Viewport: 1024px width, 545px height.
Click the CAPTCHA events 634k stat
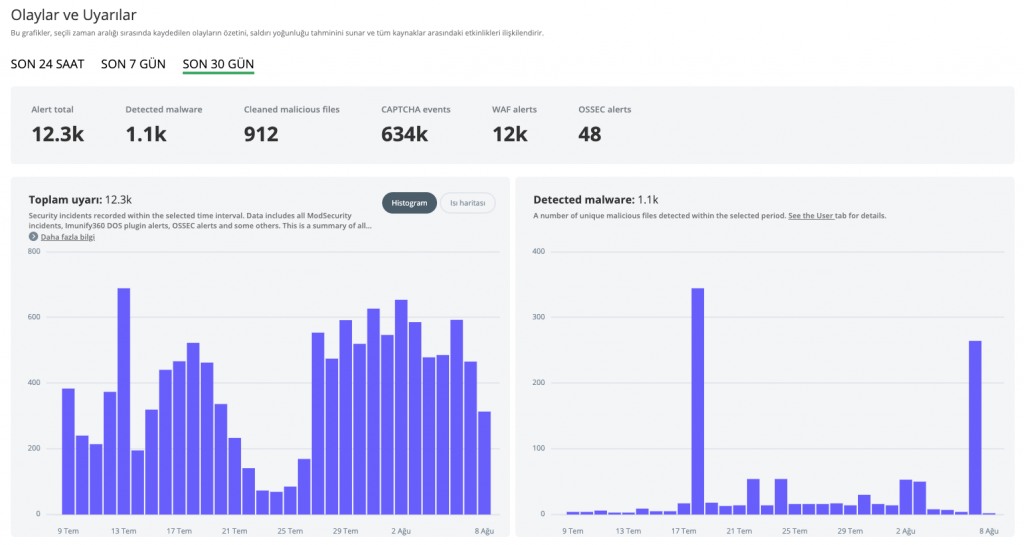(x=415, y=125)
